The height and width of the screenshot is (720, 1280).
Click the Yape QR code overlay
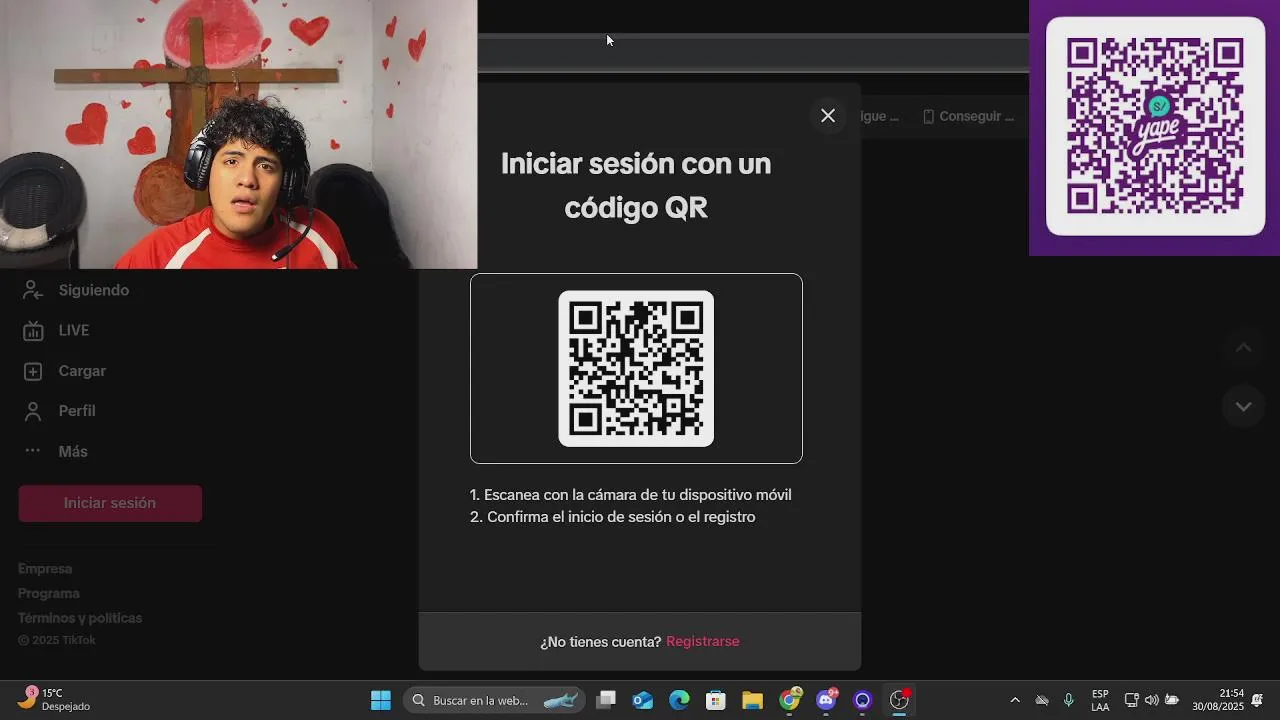(x=1155, y=126)
